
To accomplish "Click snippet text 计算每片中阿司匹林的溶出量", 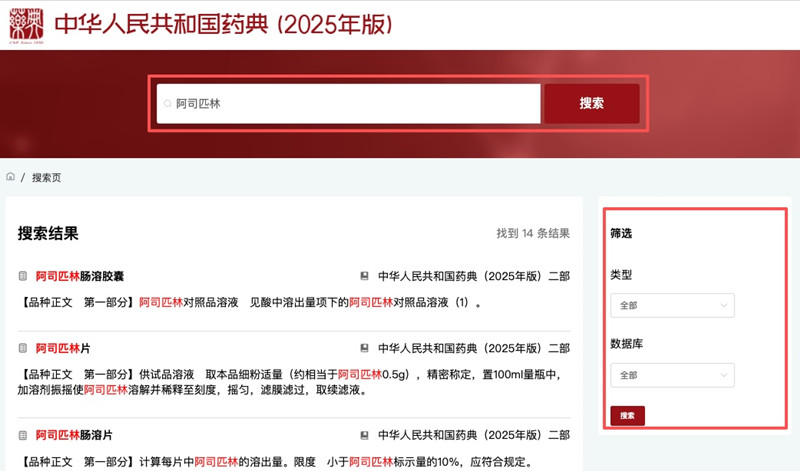I will (211, 462).
